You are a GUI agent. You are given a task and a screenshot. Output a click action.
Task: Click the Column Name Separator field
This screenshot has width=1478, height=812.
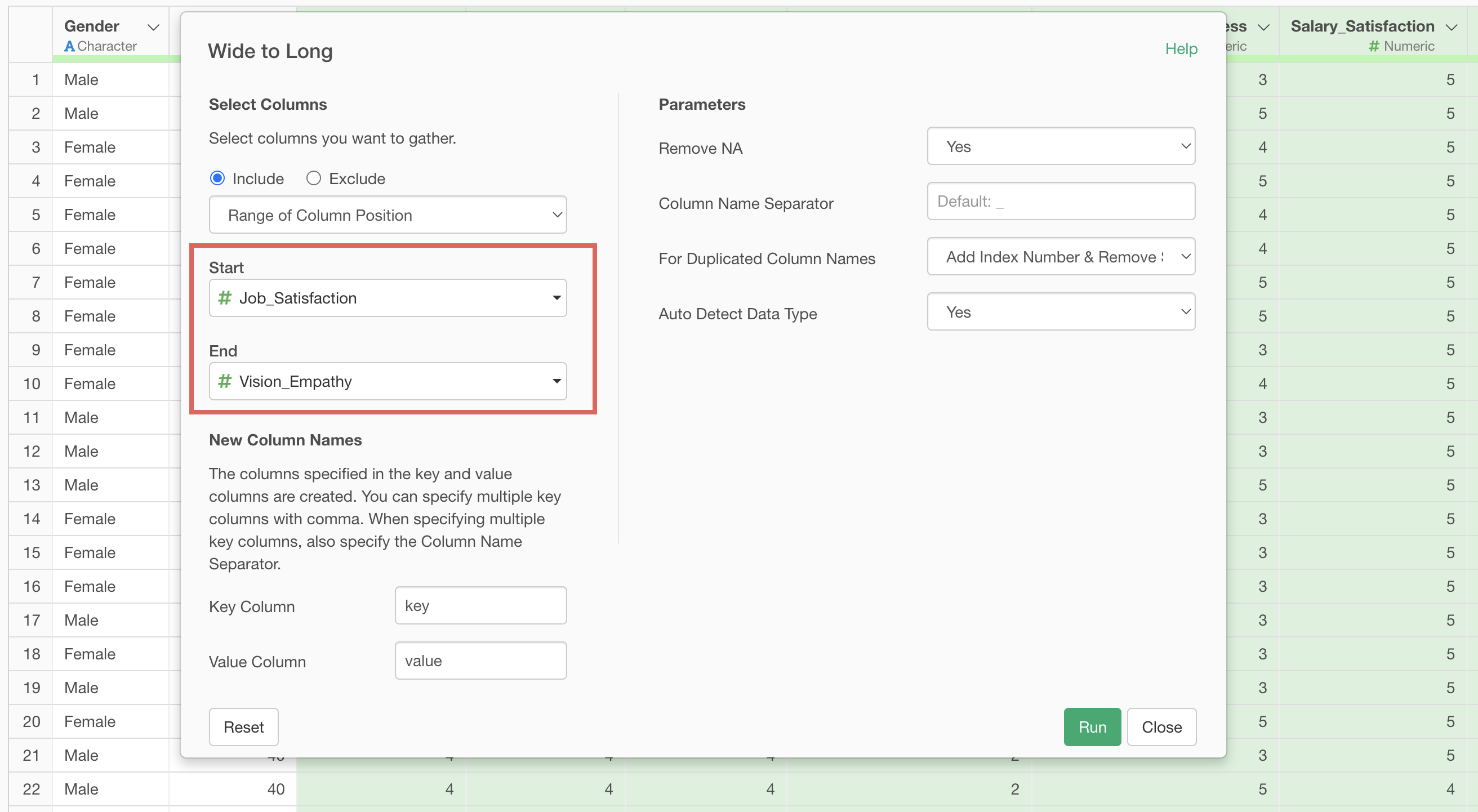click(x=1060, y=201)
